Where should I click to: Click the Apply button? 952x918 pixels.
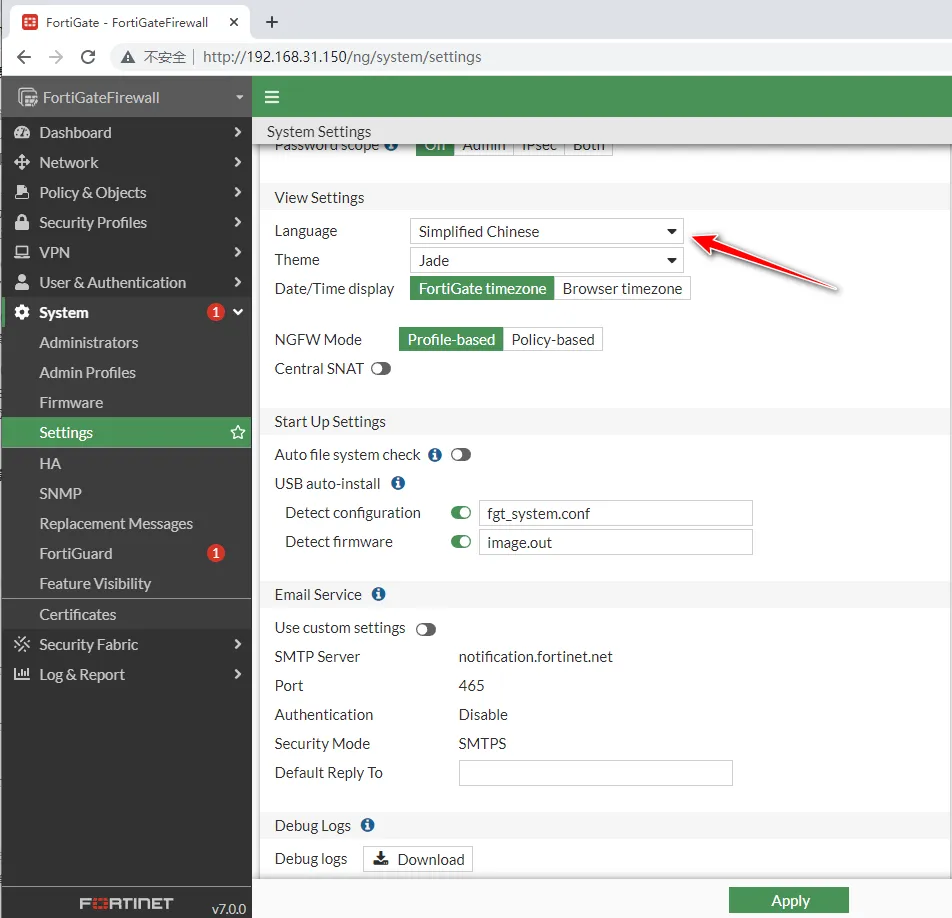(789, 900)
